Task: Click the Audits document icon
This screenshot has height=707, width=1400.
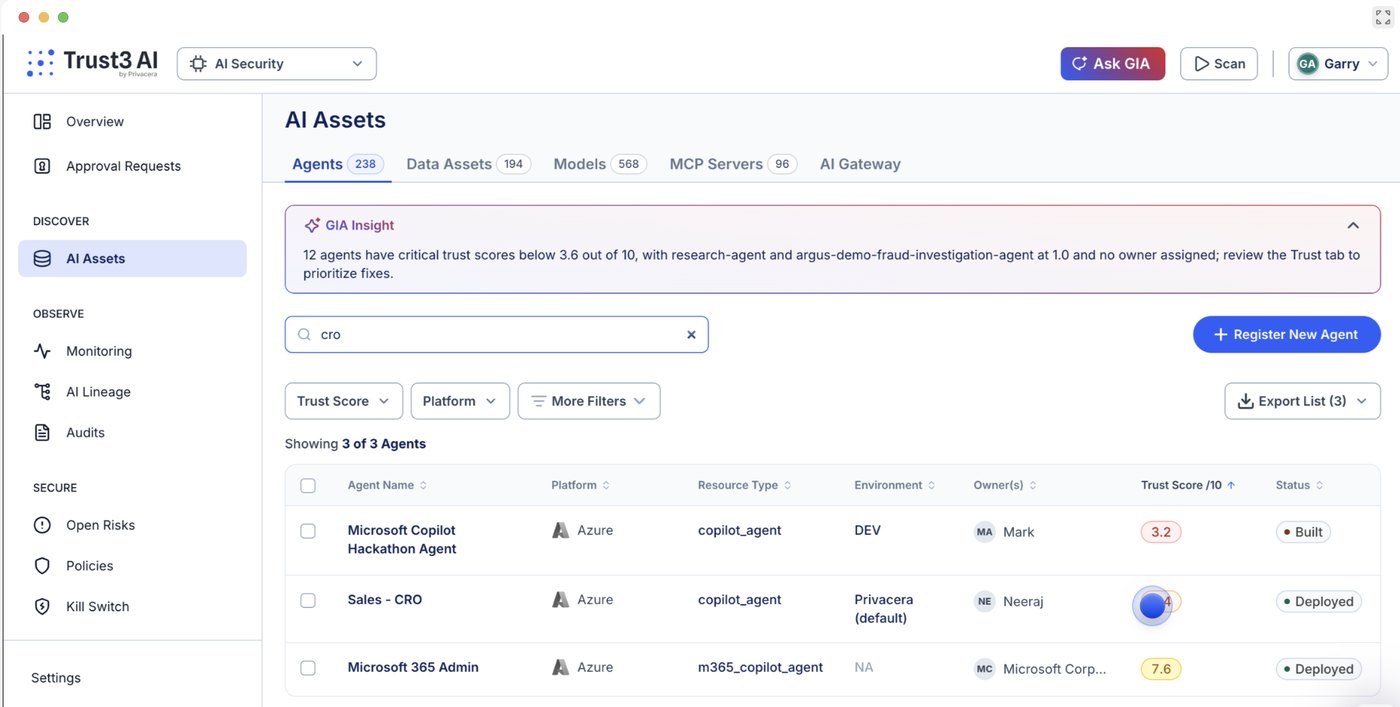Action: point(42,433)
